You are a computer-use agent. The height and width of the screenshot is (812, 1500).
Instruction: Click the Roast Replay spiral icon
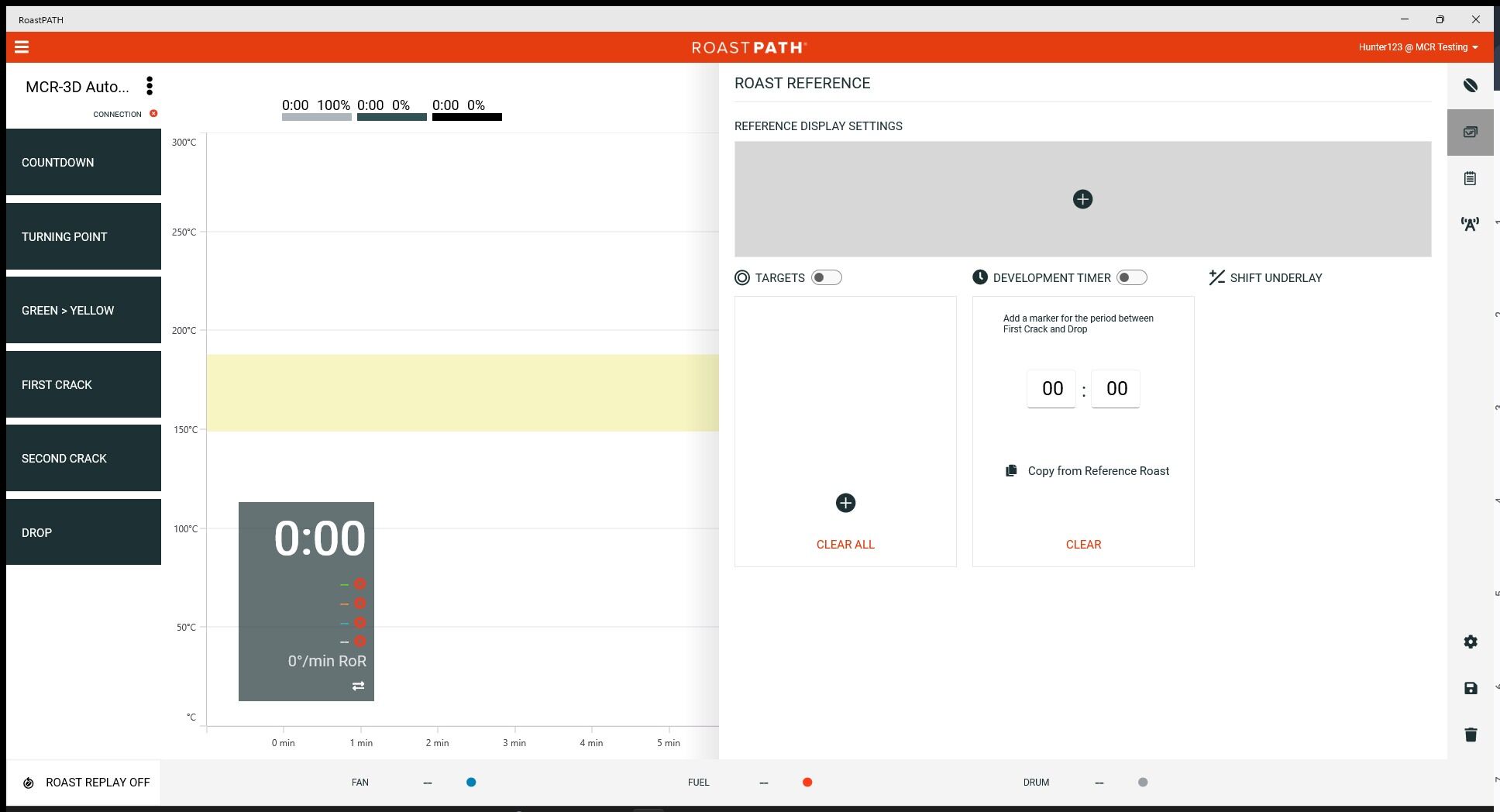tap(29, 783)
